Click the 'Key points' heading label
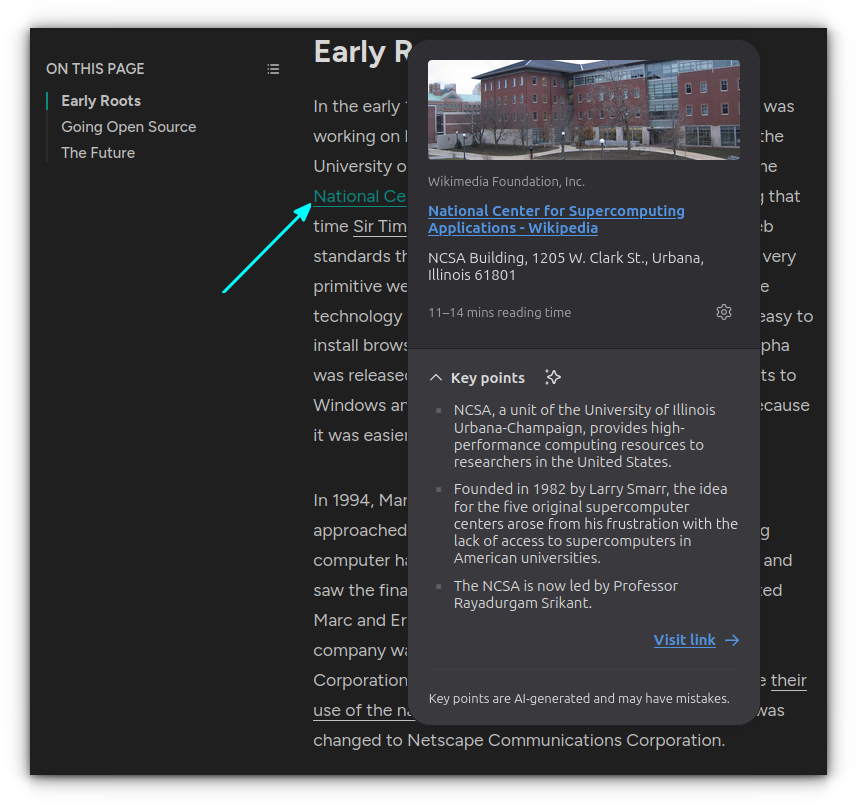Image resolution: width=857 pixels, height=807 pixels. pyautogui.click(x=488, y=378)
